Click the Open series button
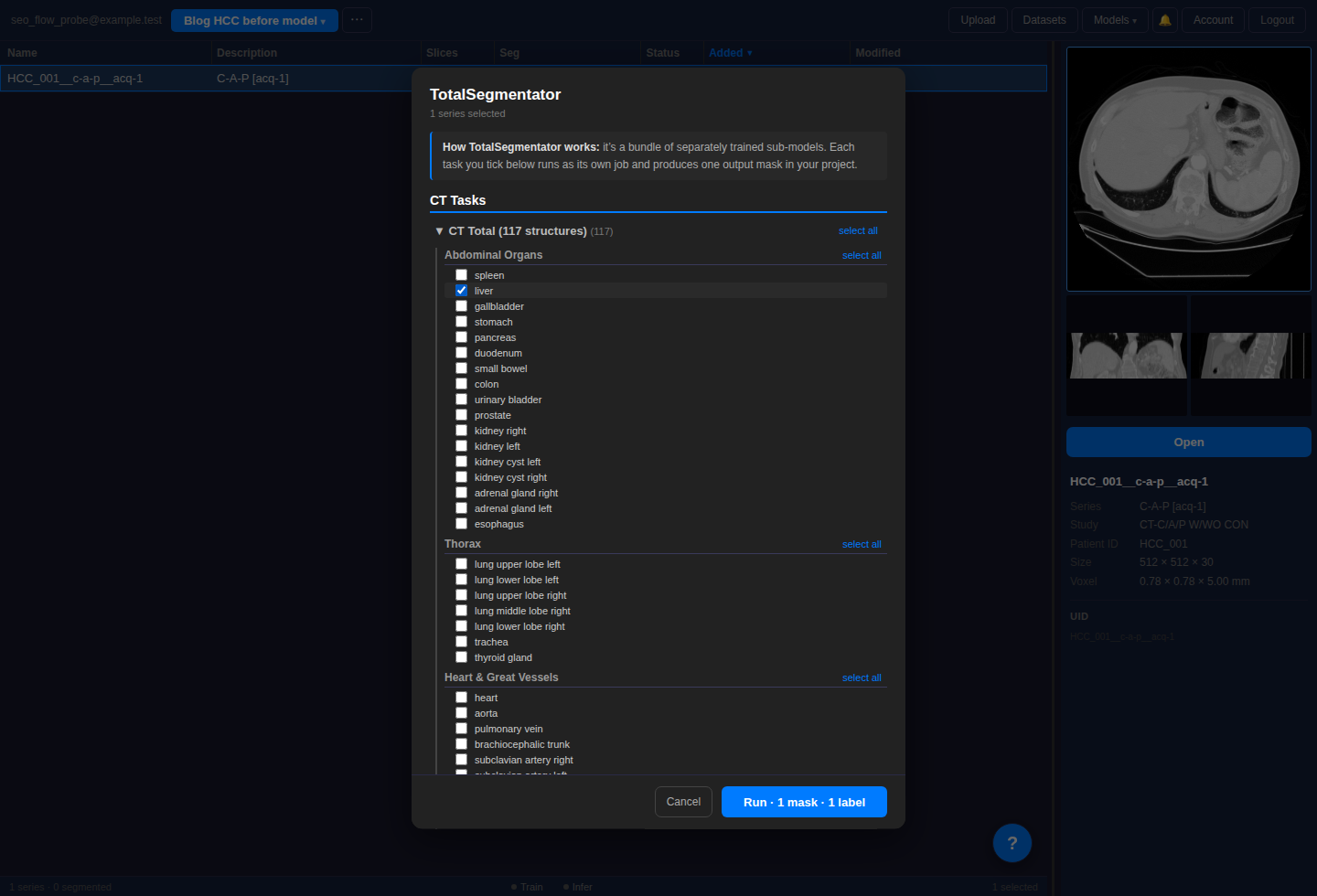 pyautogui.click(x=1189, y=442)
